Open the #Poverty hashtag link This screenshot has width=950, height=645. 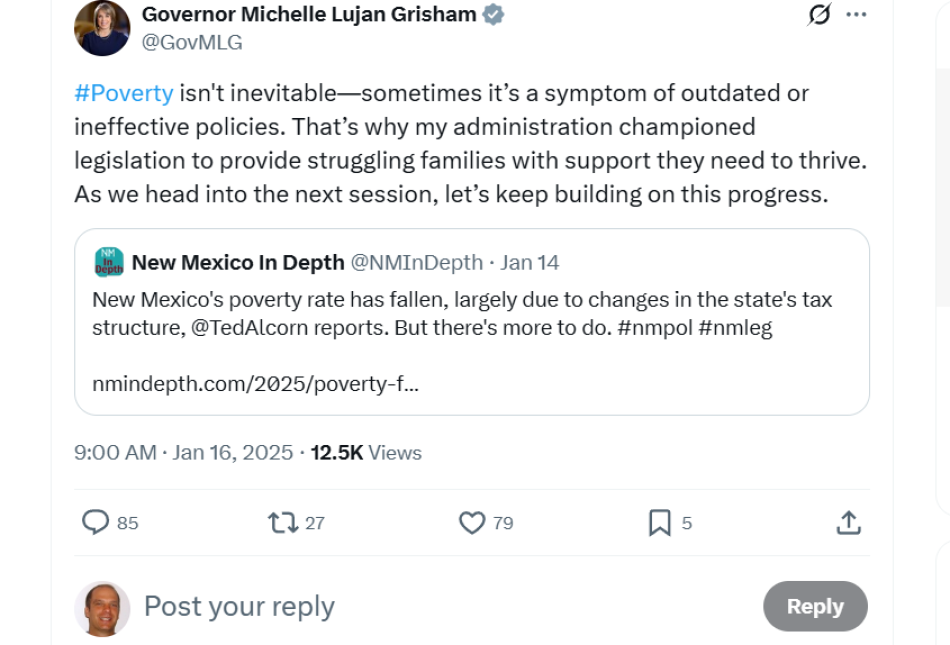point(124,93)
